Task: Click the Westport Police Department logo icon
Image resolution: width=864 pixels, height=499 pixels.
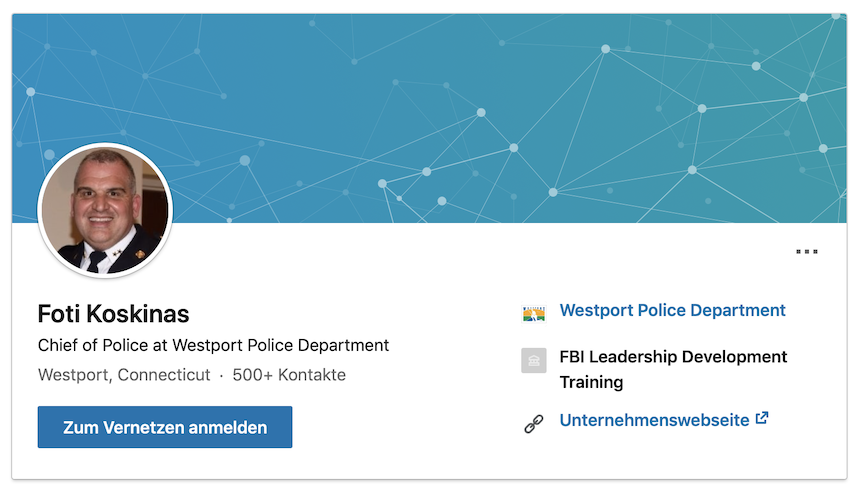Action: (534, 312)
